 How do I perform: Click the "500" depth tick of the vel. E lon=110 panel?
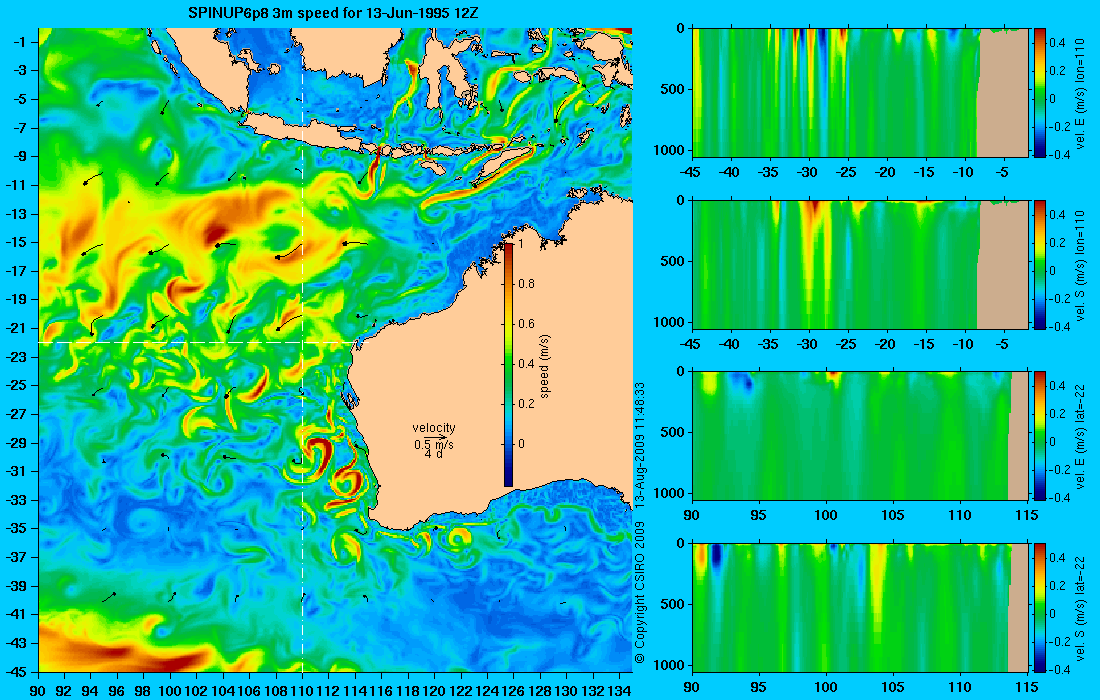click(672, 89)
